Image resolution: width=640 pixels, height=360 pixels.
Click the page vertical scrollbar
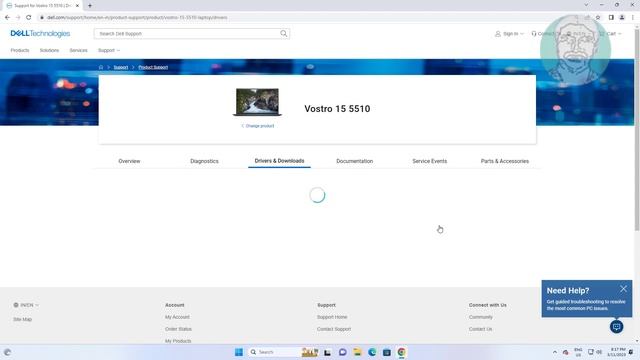tap(637, 129)
